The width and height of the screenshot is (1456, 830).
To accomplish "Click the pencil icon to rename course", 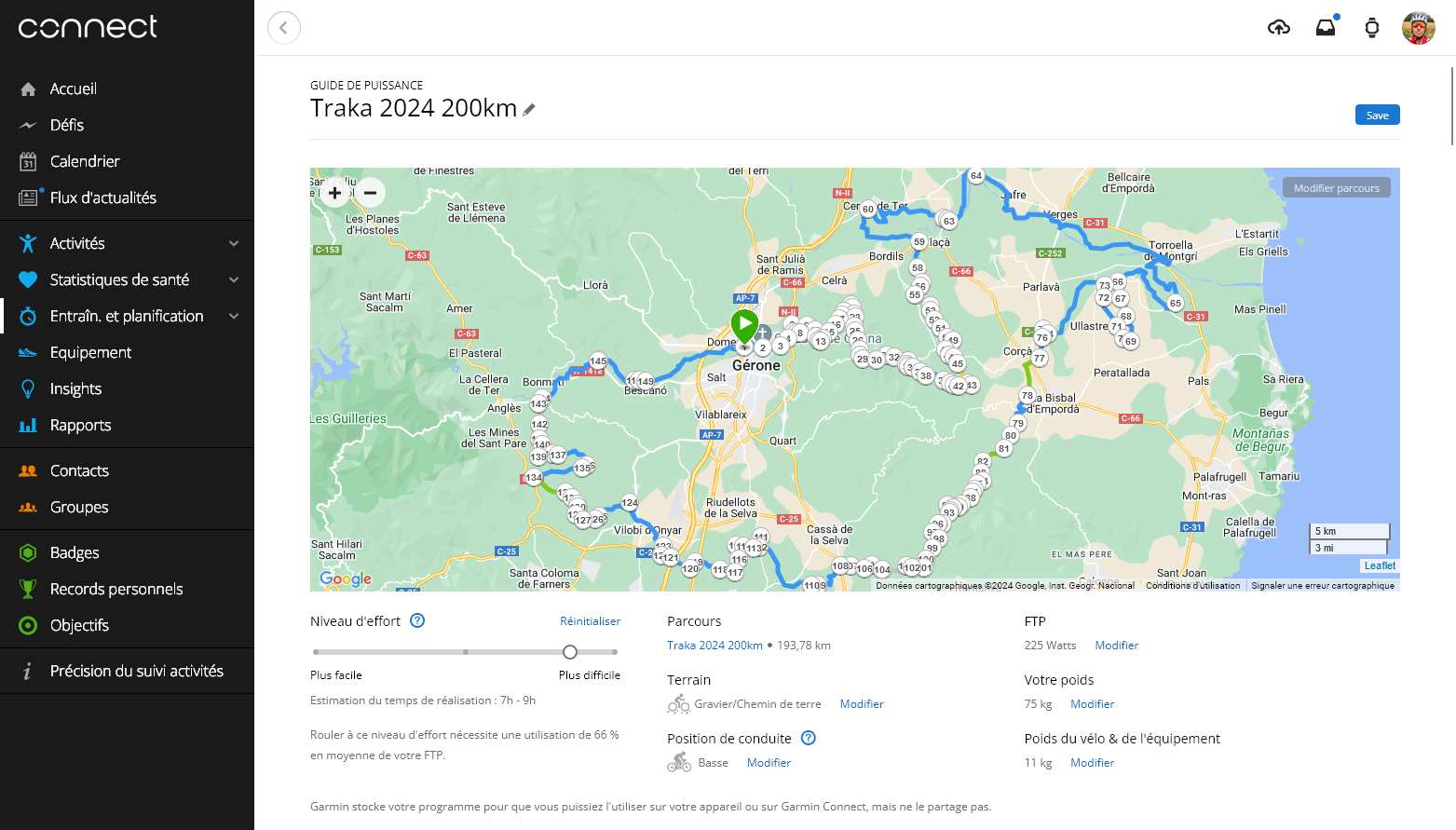I will [529, 110].
